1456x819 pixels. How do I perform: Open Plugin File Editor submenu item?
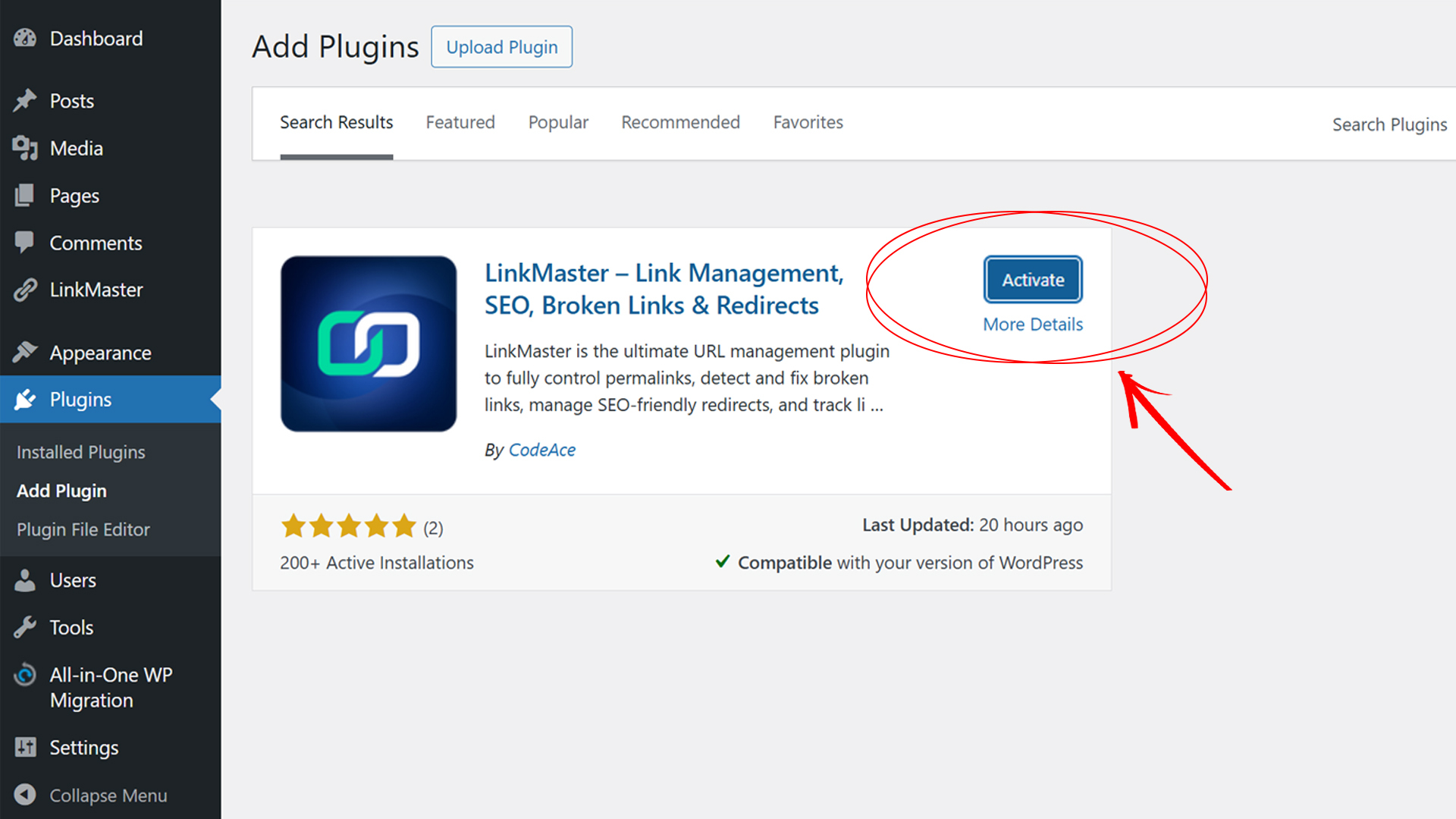[x=83, y=529]
